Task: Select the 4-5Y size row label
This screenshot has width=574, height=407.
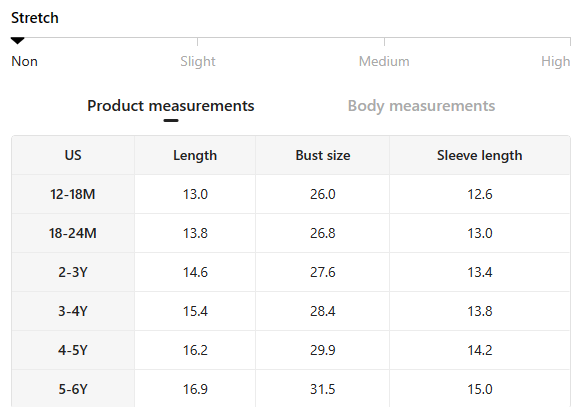Action: 73,350
